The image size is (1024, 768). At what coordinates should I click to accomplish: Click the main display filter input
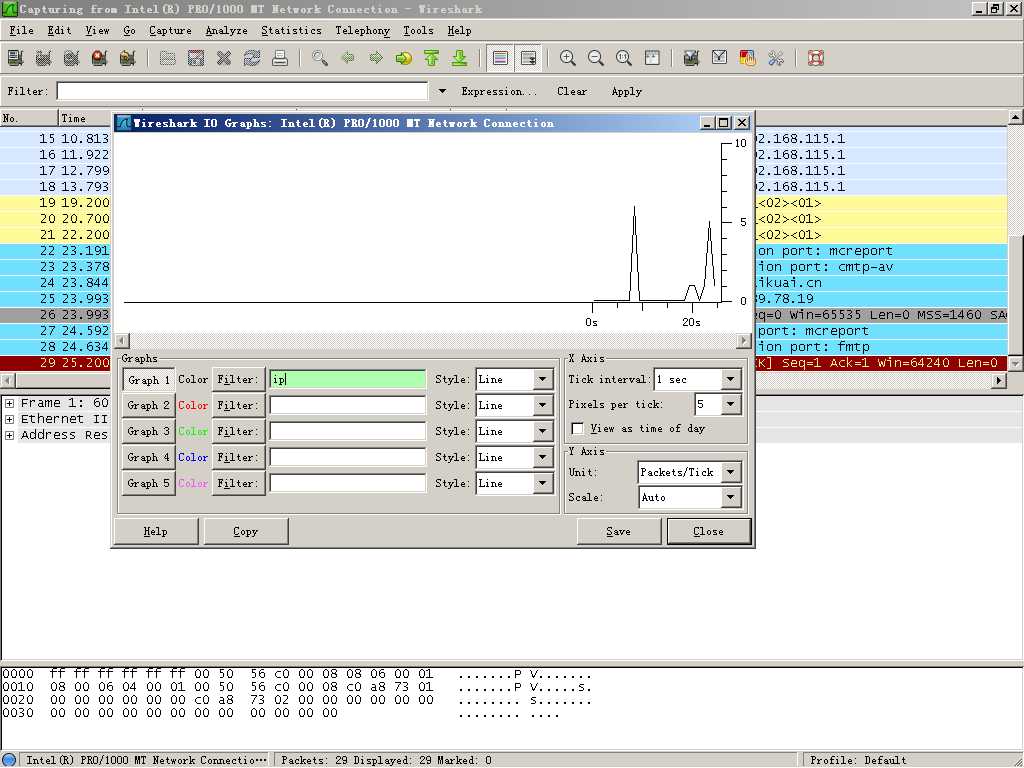(x=242, y=91)
